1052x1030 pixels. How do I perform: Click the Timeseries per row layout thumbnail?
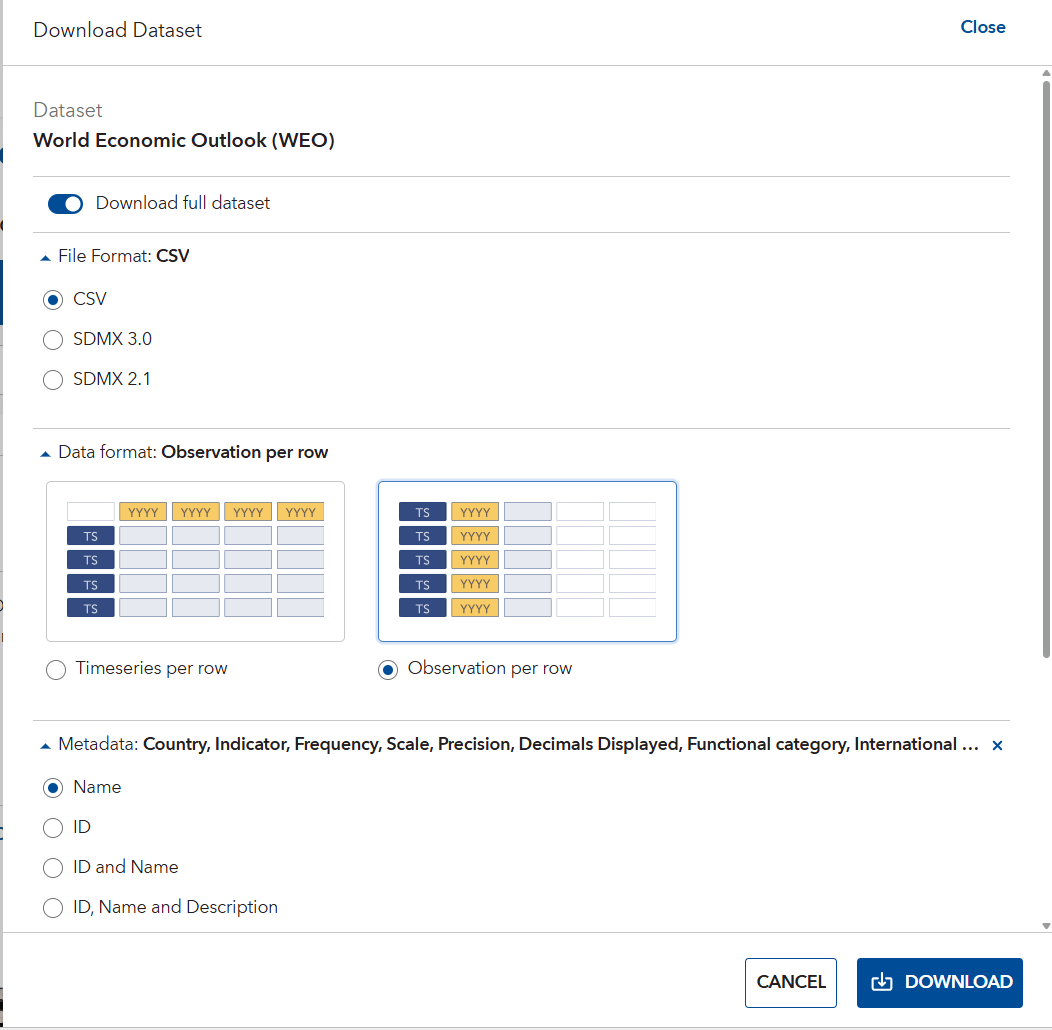[x=195, y=561]
